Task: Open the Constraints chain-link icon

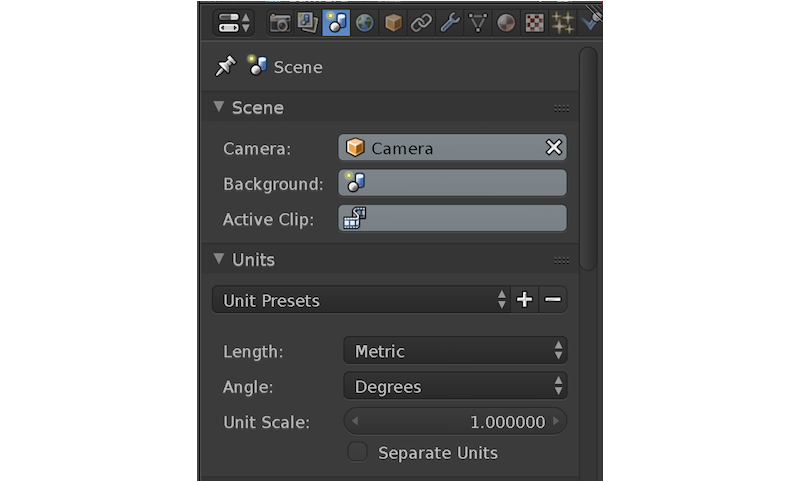Action: [421, 22]
